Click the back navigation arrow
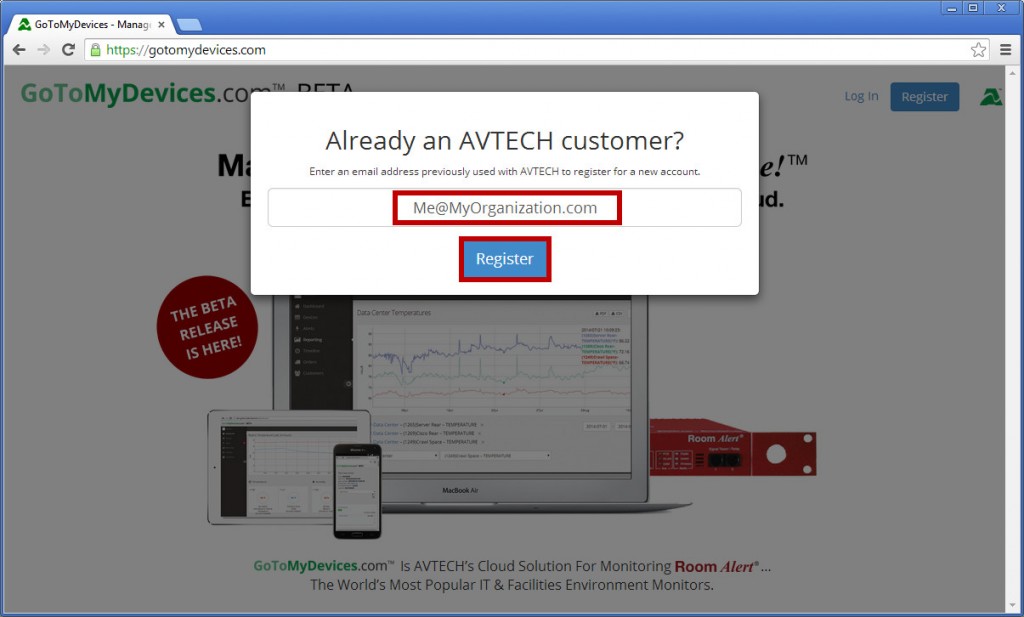Screen dimensions: 1024x617 tap(18, 49)
